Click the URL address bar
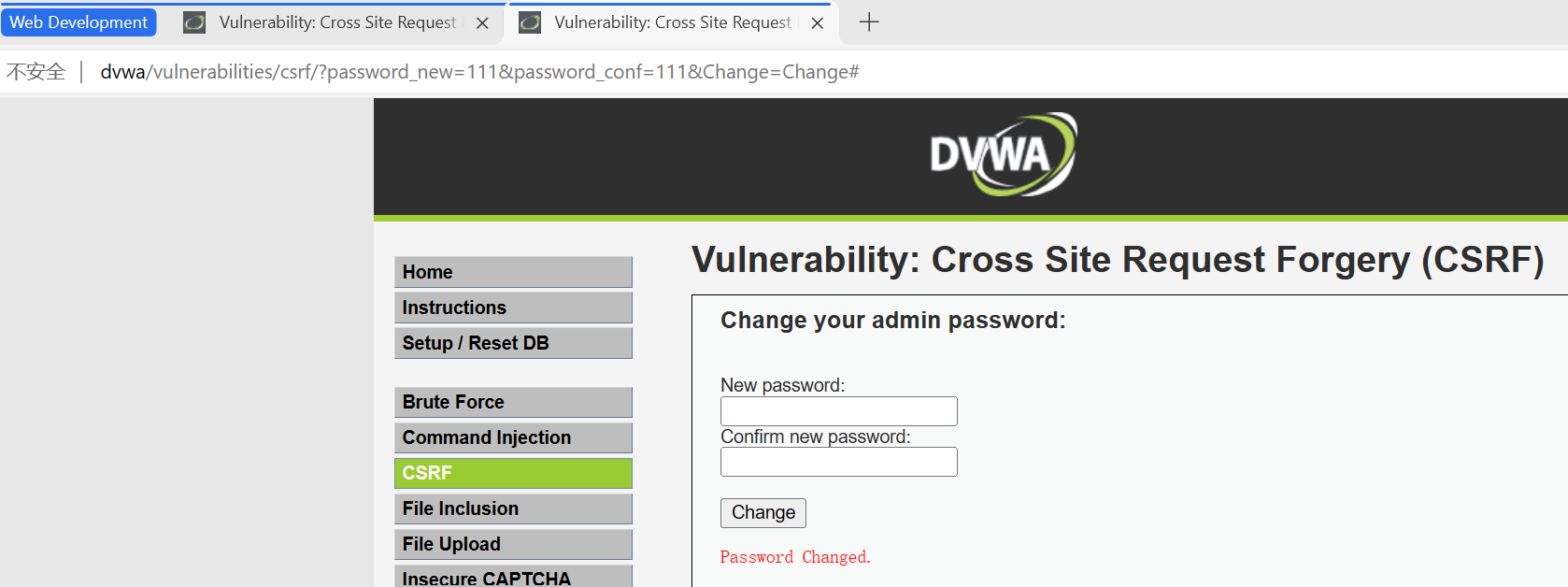The height and width of the screenshot is (587, 1568). pos(479,72)
